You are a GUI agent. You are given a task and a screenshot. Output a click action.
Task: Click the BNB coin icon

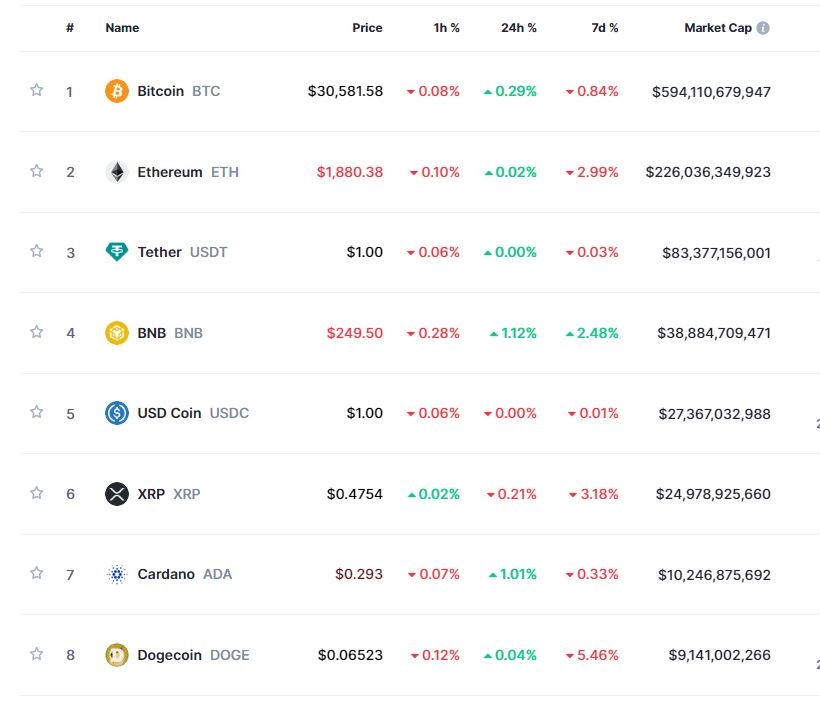pyautogui.click(x=117, y=333)
